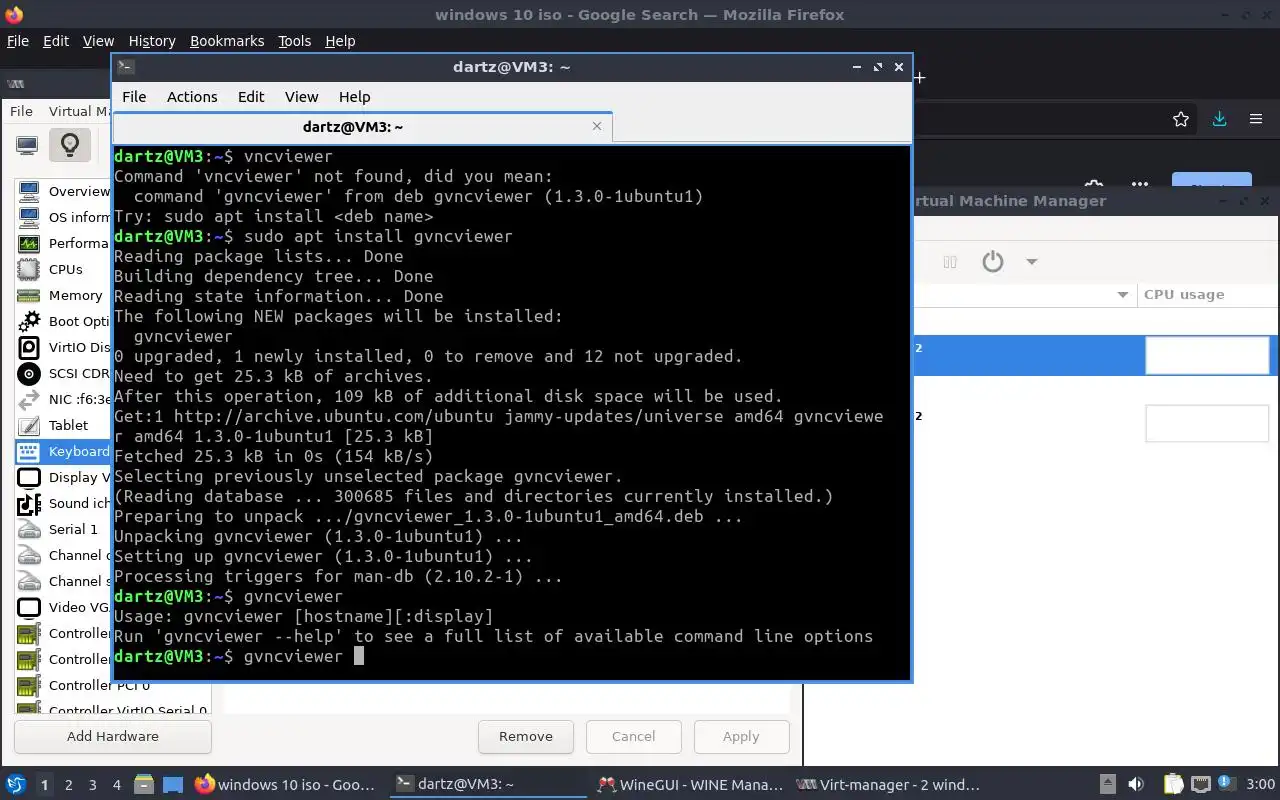This screenshot has height=800, width=1280.
Task: Select Serial 1 in the hardware list
Action: (x=62, y=529)
